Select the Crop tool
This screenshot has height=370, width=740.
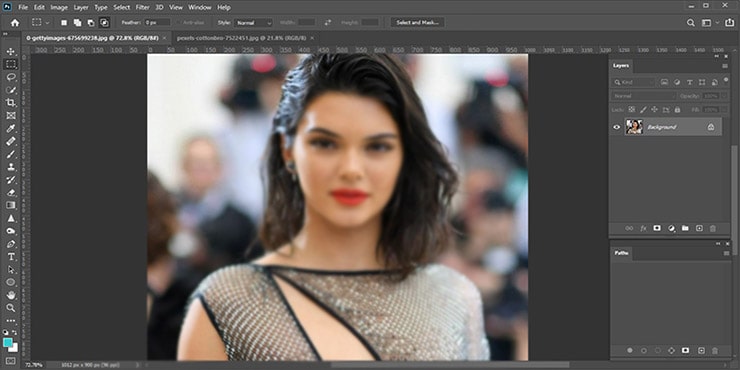(11, 102)
